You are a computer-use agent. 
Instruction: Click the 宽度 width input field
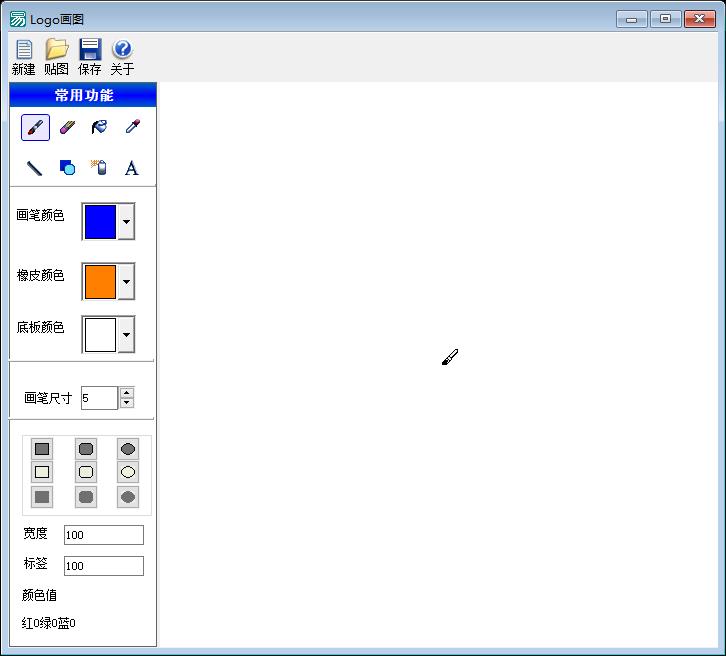[x=104, y=535]
